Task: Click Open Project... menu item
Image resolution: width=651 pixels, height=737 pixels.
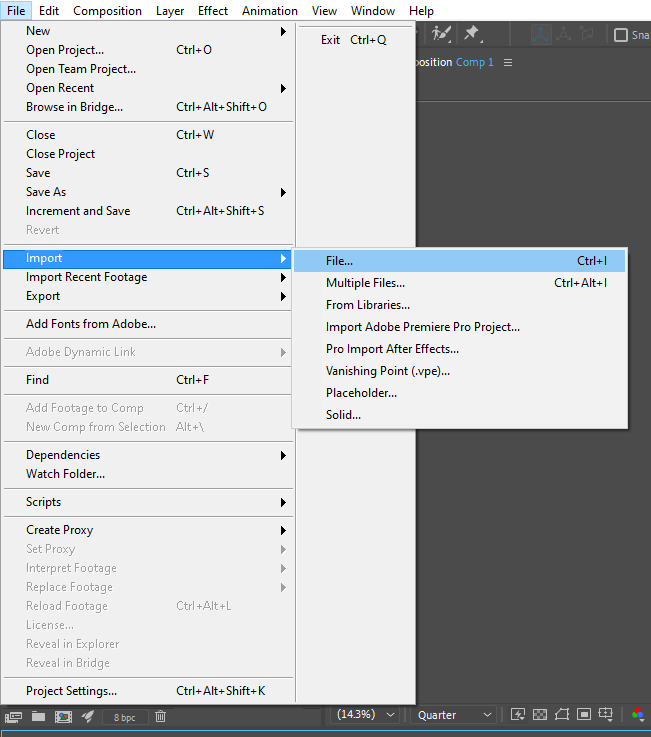Action: [148, 50]
